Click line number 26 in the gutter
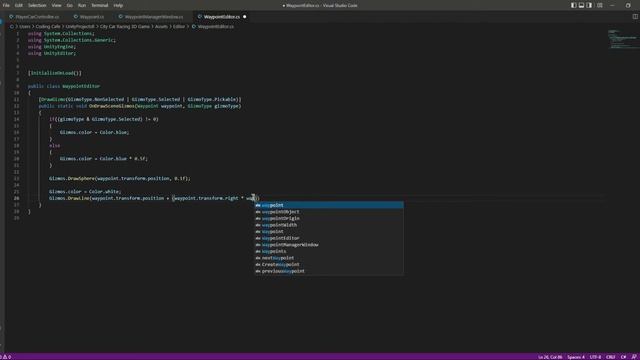 click(x=16, y=198)
